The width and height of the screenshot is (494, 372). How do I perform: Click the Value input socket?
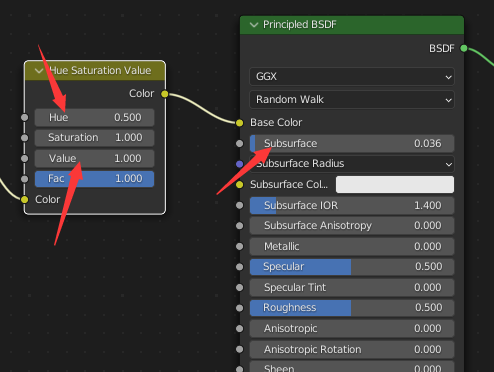24,158
